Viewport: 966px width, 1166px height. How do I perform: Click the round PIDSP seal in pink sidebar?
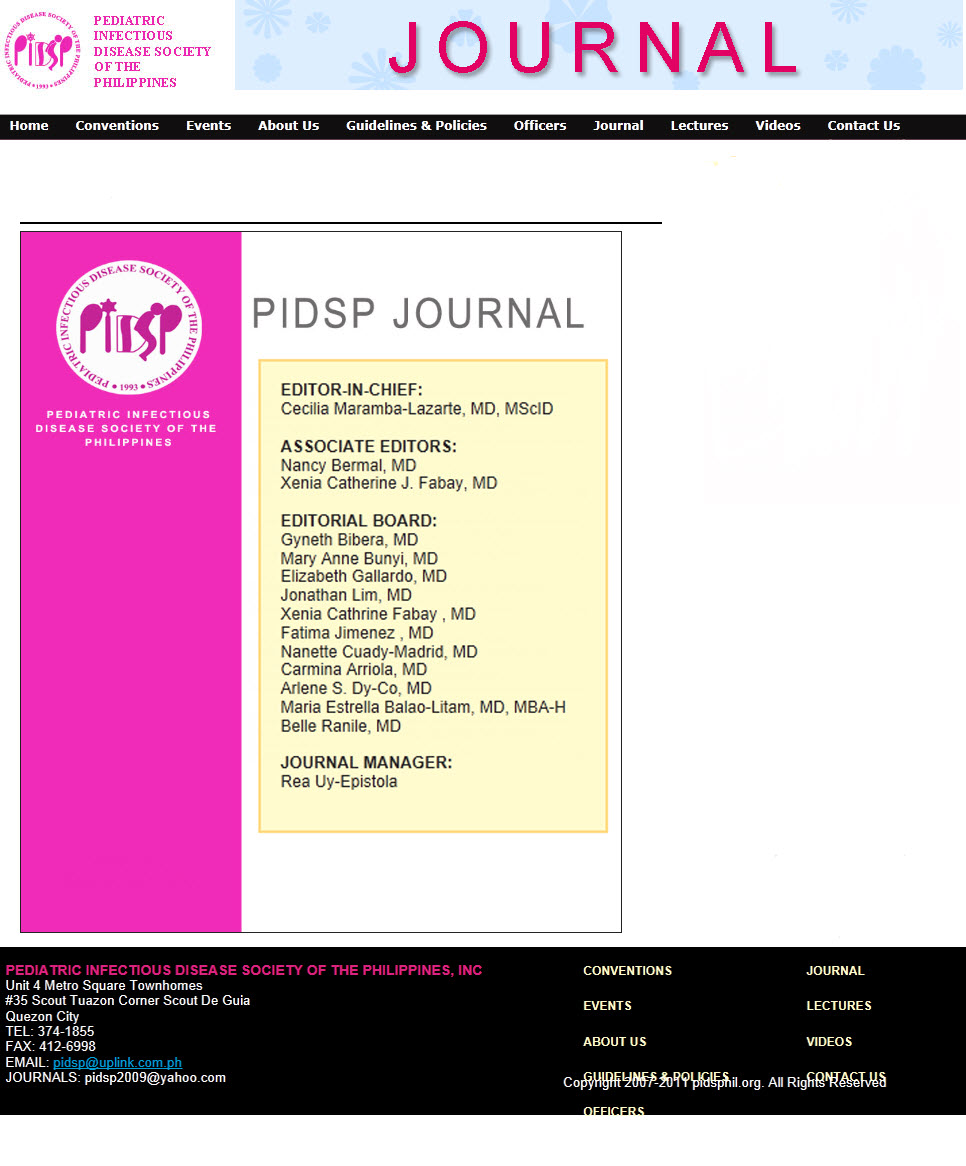129,327
